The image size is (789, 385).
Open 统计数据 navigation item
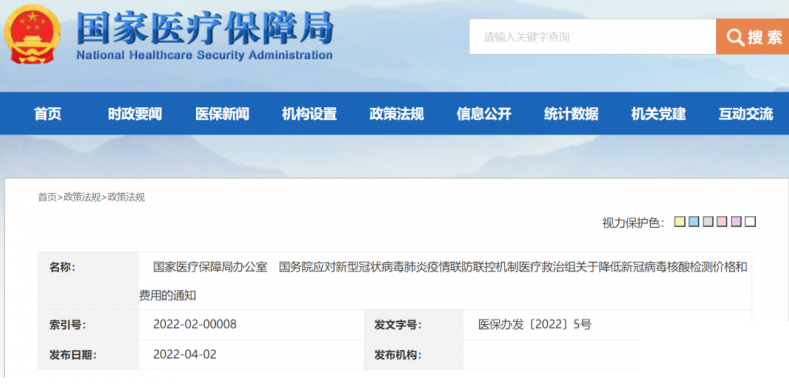(x=571, y=114)
